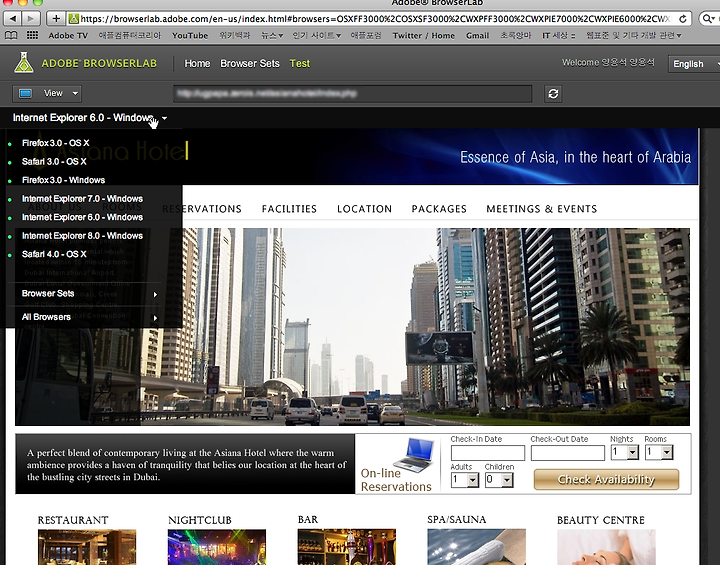Click the MEETINGS & EVENTS navigation link
Viewport: 720px width, 565px height.
(x=542, y=209)
